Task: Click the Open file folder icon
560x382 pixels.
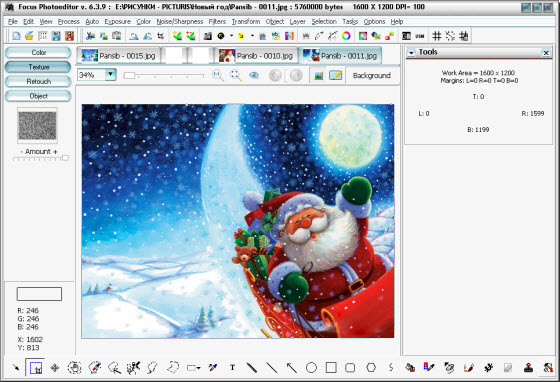Action: tap(29, 36)
